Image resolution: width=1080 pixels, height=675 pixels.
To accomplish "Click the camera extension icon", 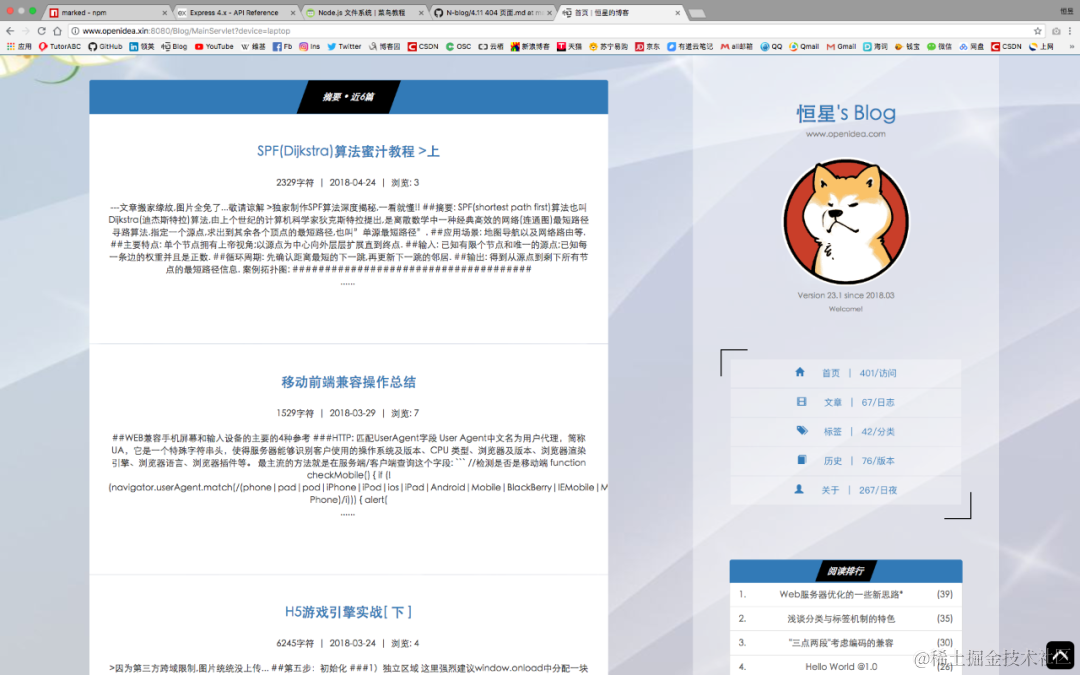I will tap(1056, 31).
